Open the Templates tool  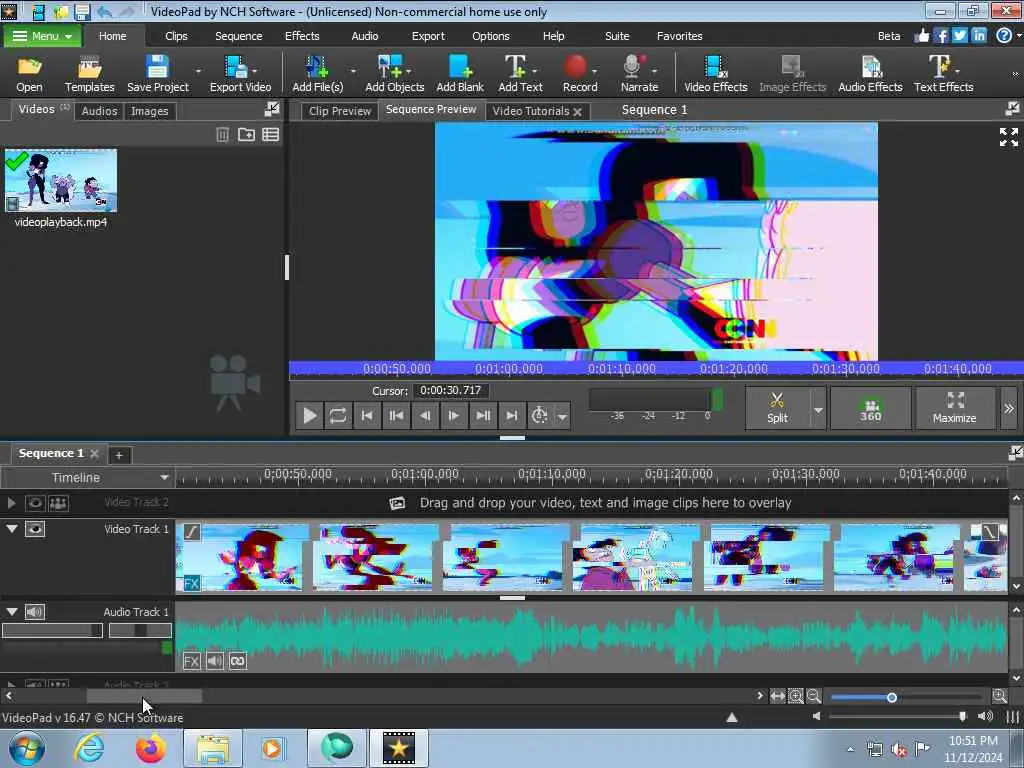89,74
